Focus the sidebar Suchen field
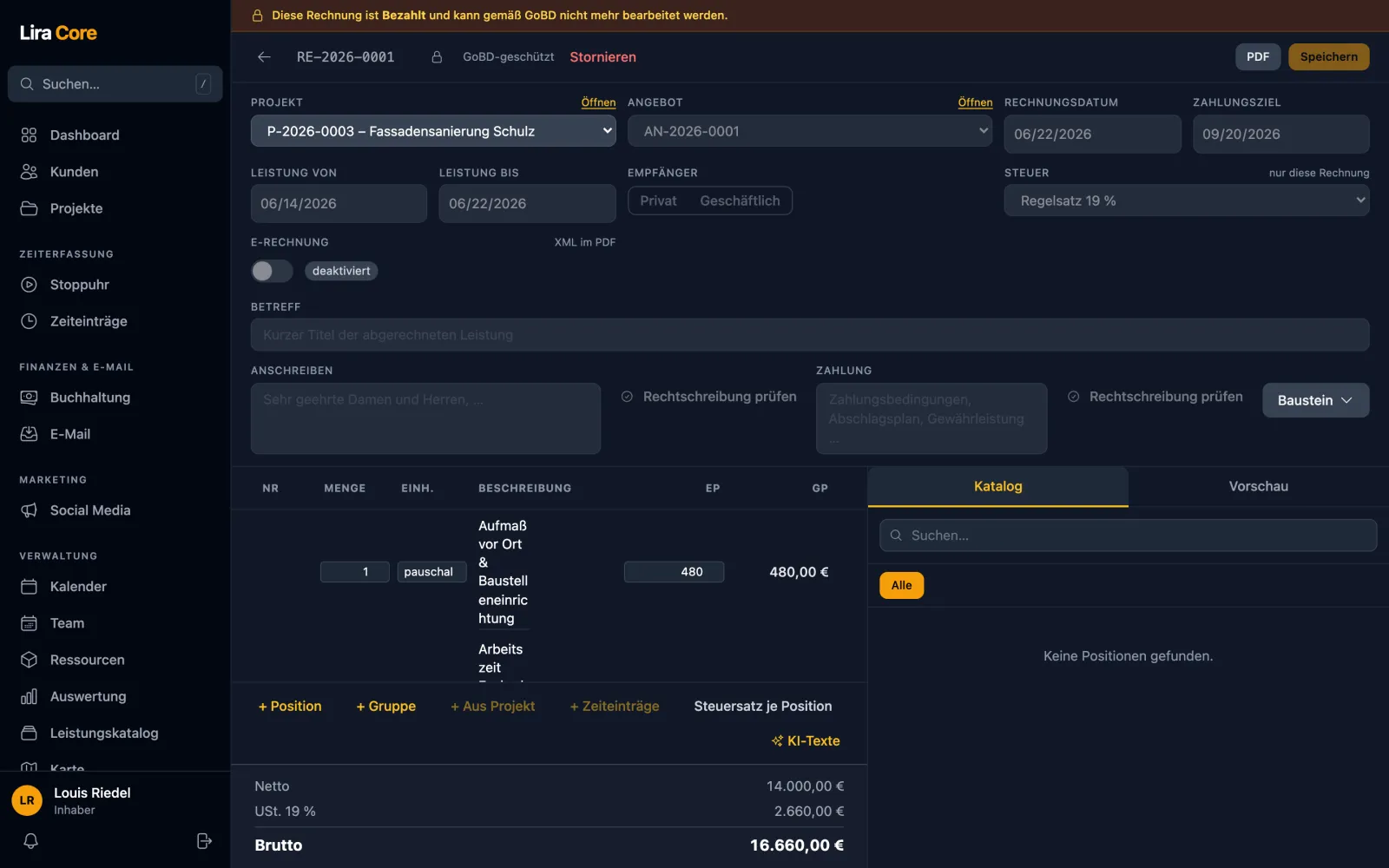 [115, 84]
